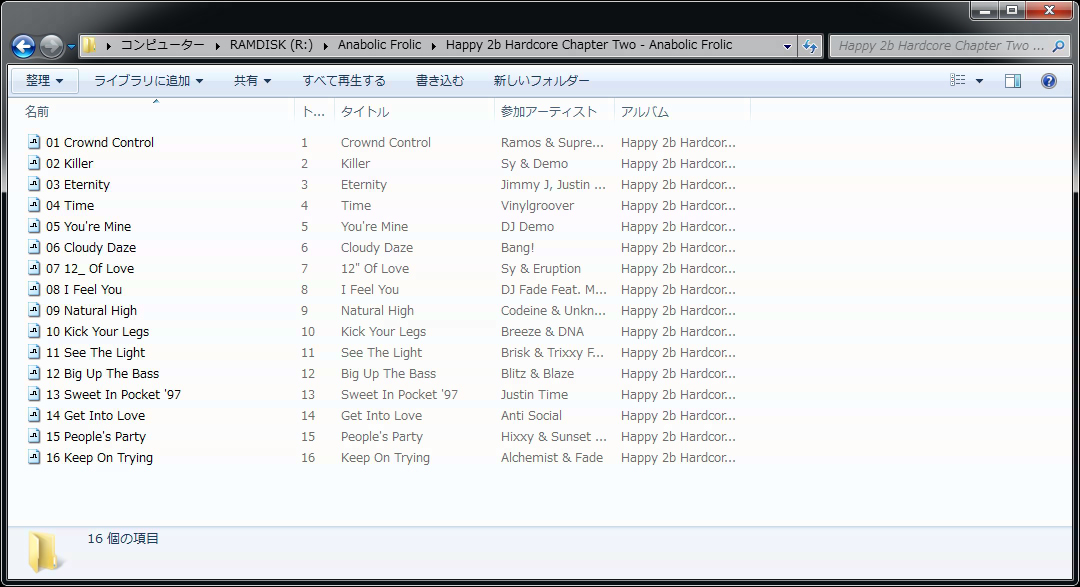Expand the arrow after Anabolic Frolic breadcrumb

point(434,46)
